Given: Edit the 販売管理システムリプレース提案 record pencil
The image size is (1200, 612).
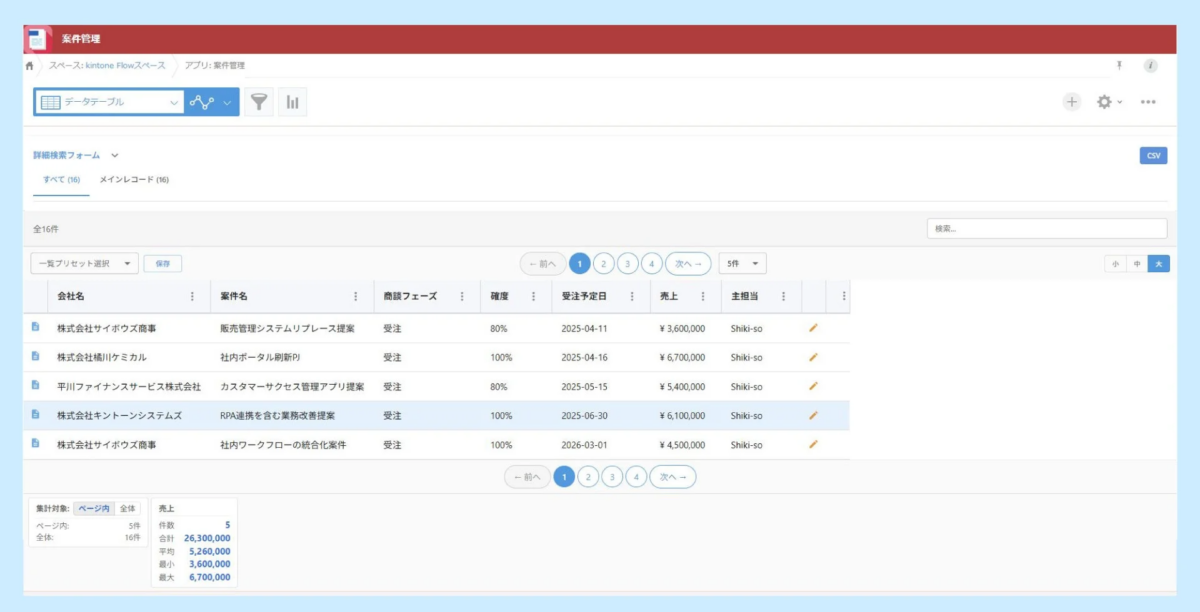Looking at the screenshot, I should coord(813,327).
